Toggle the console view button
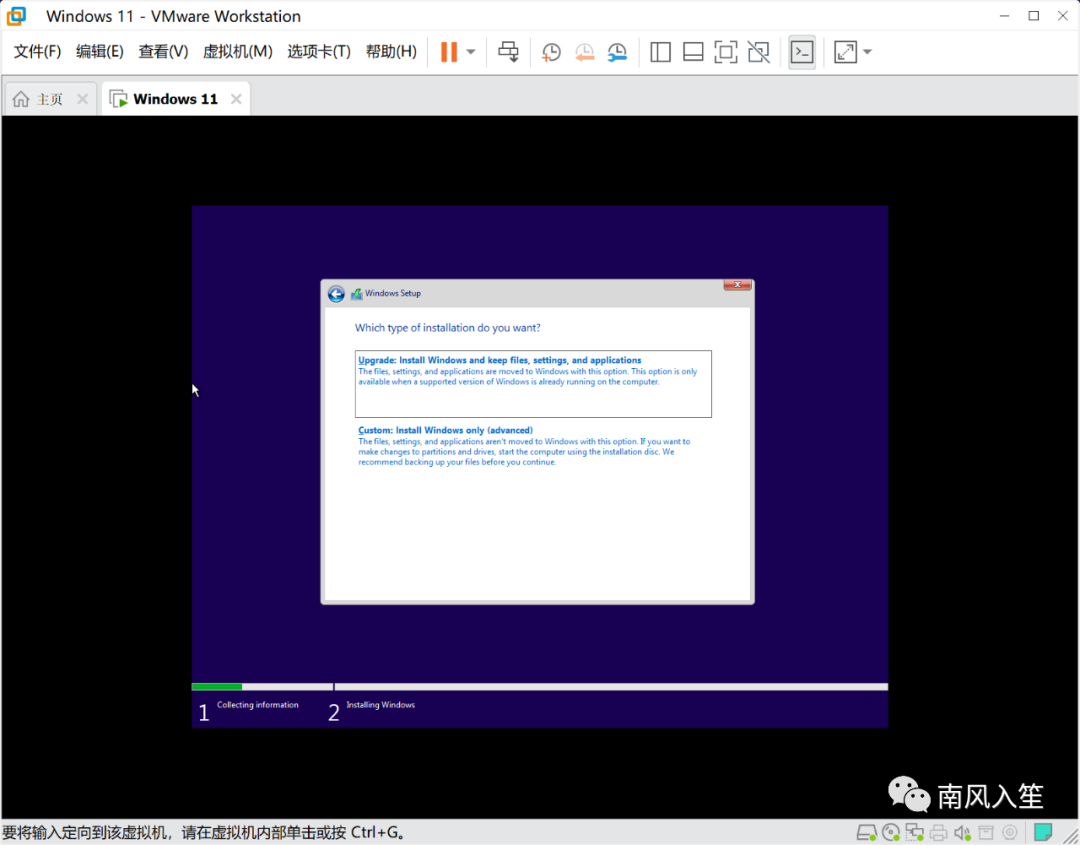Image resolution: width=1080 pixels, height=845 pixels. [802, 52]
